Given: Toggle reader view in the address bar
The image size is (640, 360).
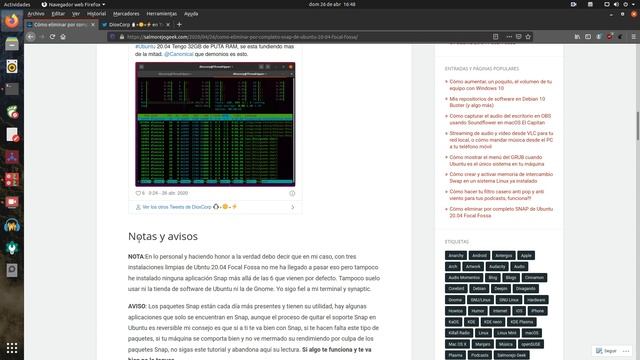Looking at the screenshot, I should 496,37.
